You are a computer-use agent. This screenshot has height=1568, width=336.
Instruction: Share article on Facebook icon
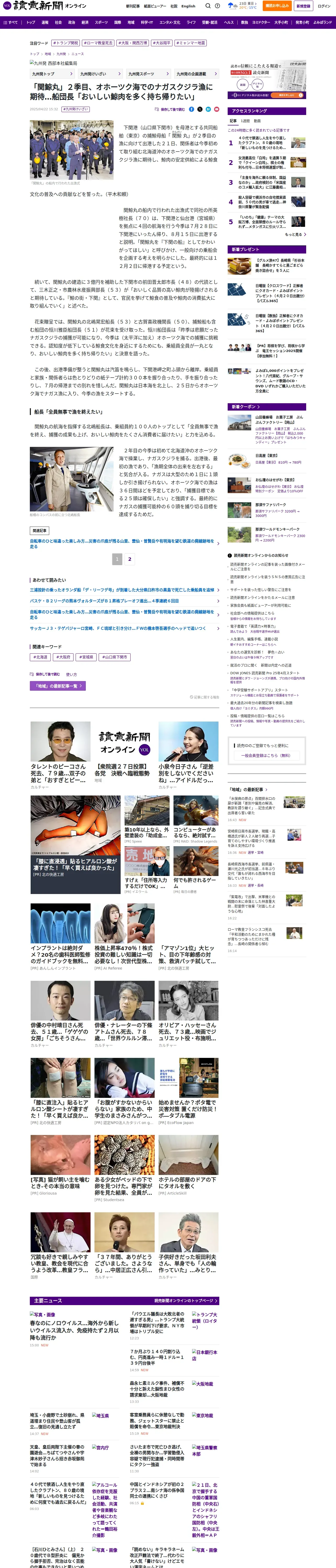point(192,109)
